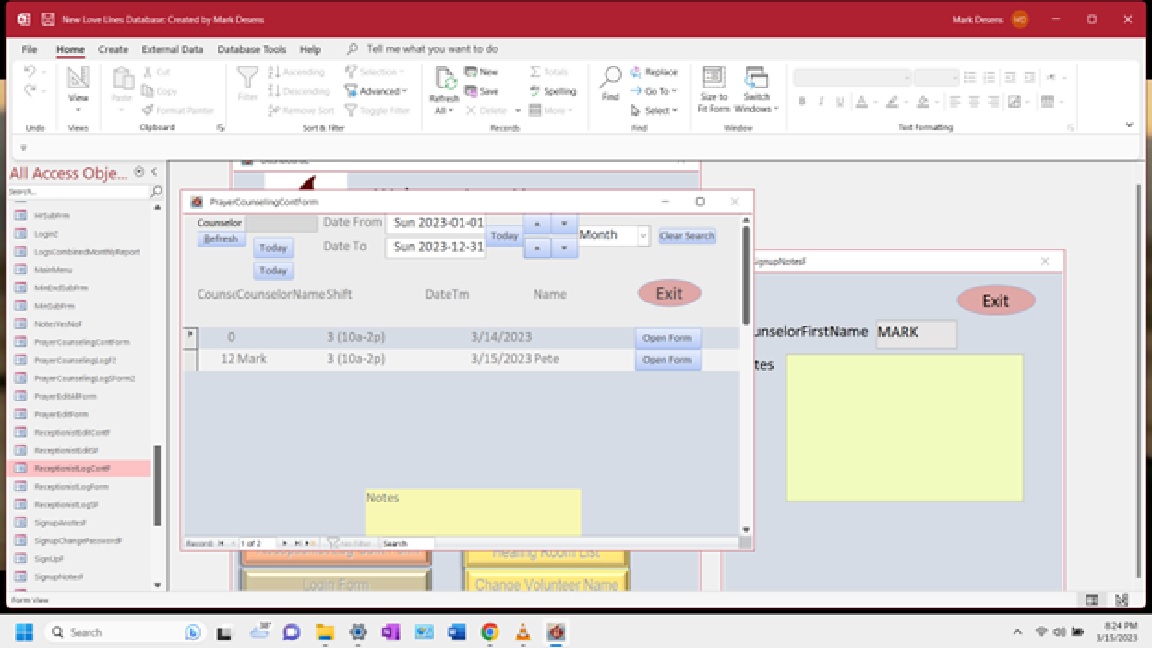Expand the Month period dropdown
This screenshot has height=648, width=1152.
point(643,236)
